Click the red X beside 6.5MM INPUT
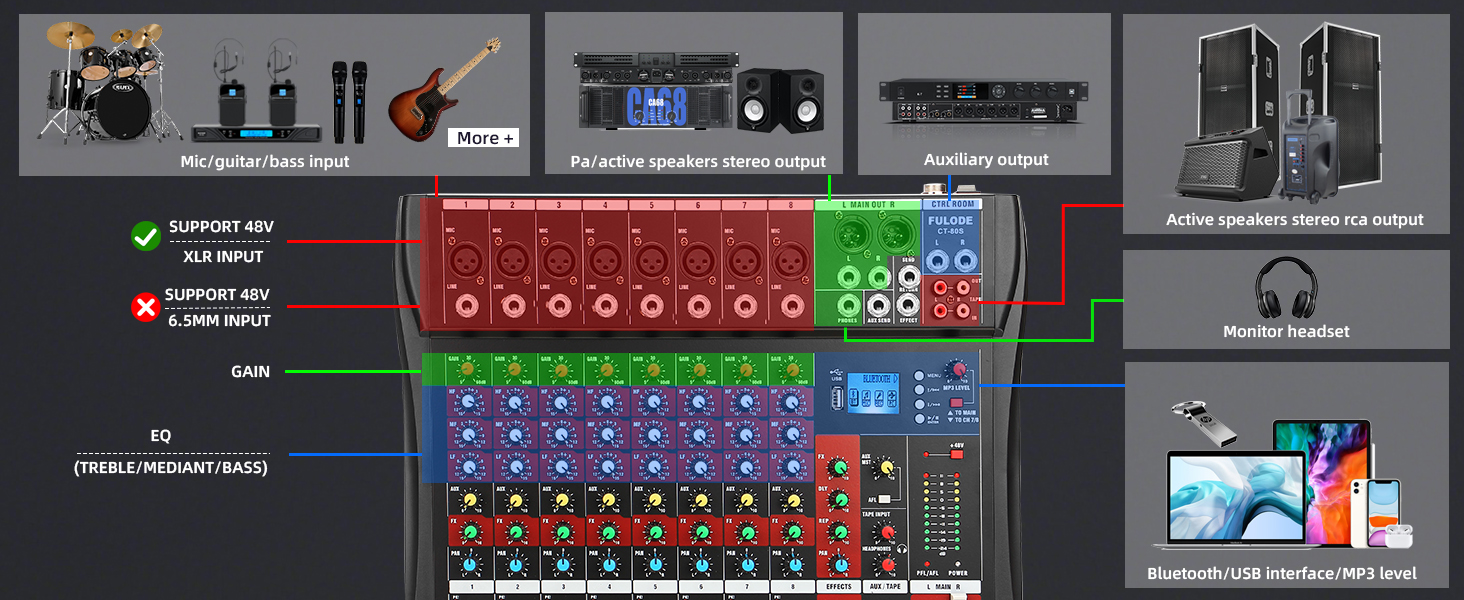This screenshot has width=1464, height=600. tap(146, 307)
